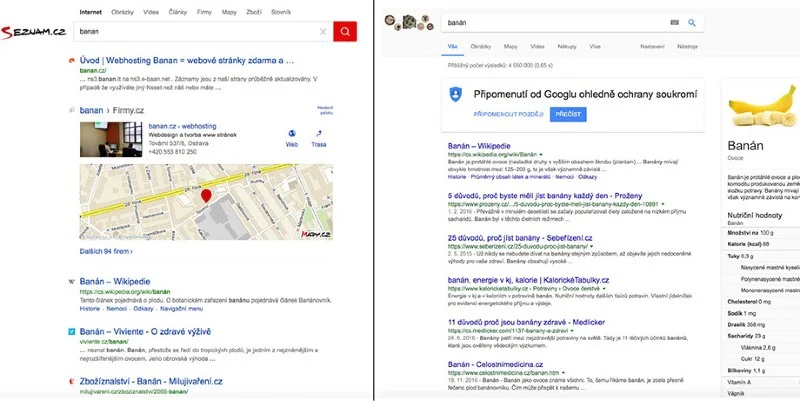Screen dimensions: 800x401
Task: Click Navigační menu sitelink under Wikipedie
Action: (x=182, y=309)
